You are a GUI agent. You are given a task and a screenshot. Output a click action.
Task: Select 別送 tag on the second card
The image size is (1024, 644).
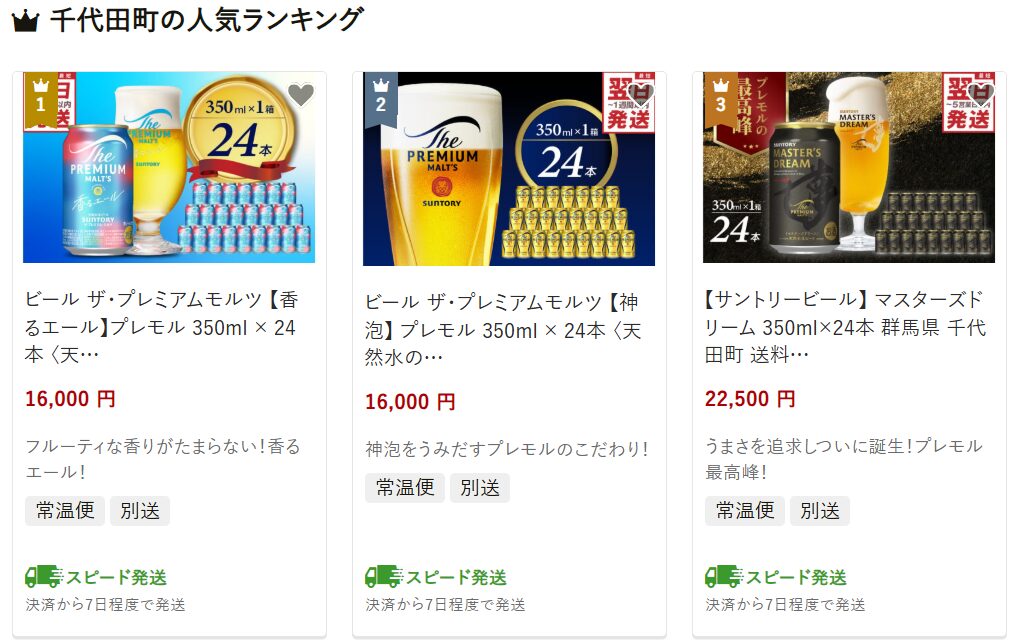[x=480, y=488]
